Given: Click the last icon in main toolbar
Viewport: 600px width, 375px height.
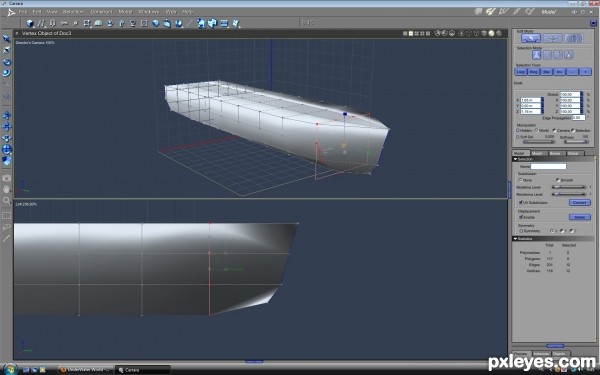Looking at the screenshot, I should (236, 23).
